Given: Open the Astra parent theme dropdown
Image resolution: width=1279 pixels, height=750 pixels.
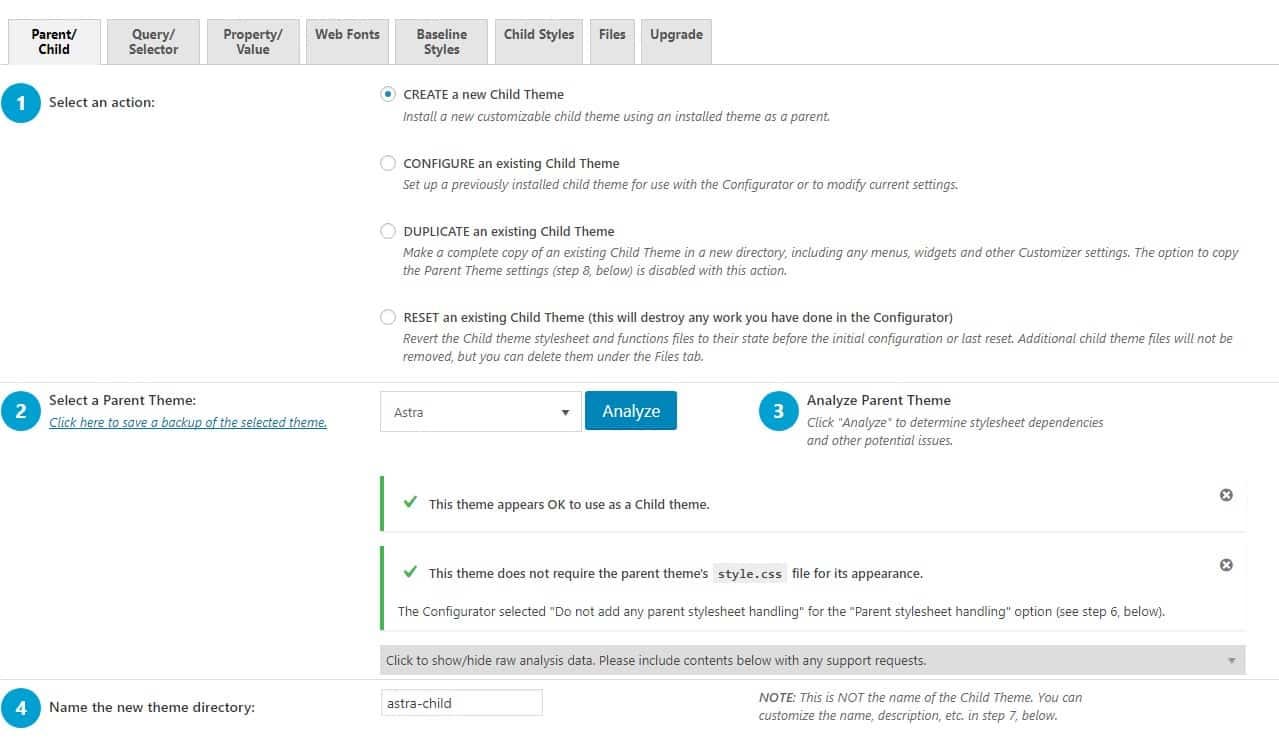Looking at the screenshot, I should 480,412.
